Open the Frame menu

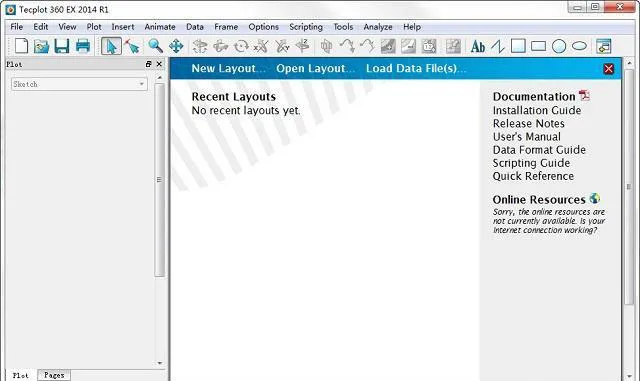(226, 27)
